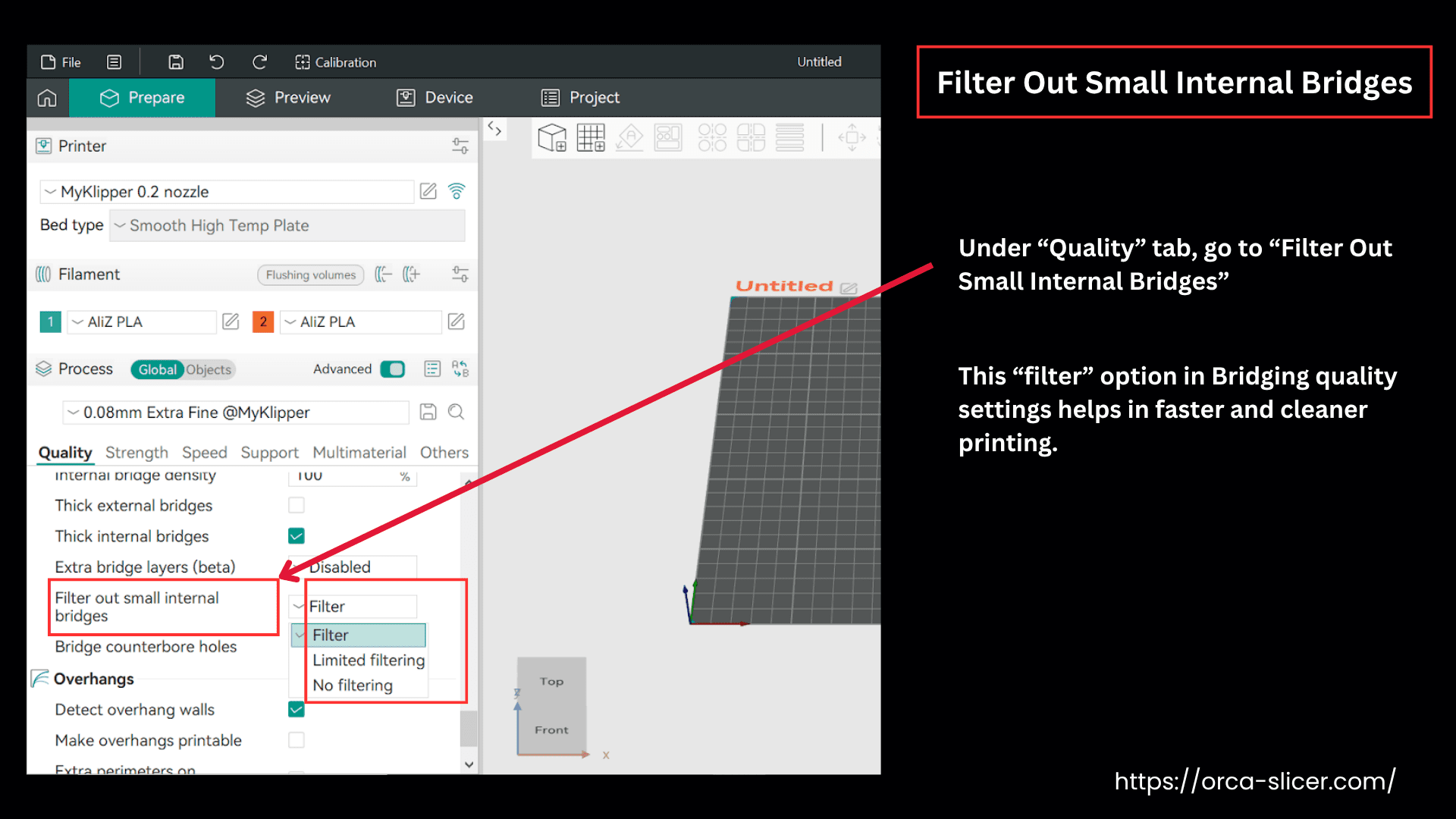Open the MyKlipper 0.2 nozzle printer dropdown
The width and height of the screenshot is (1456, 819).
(225, 191)
